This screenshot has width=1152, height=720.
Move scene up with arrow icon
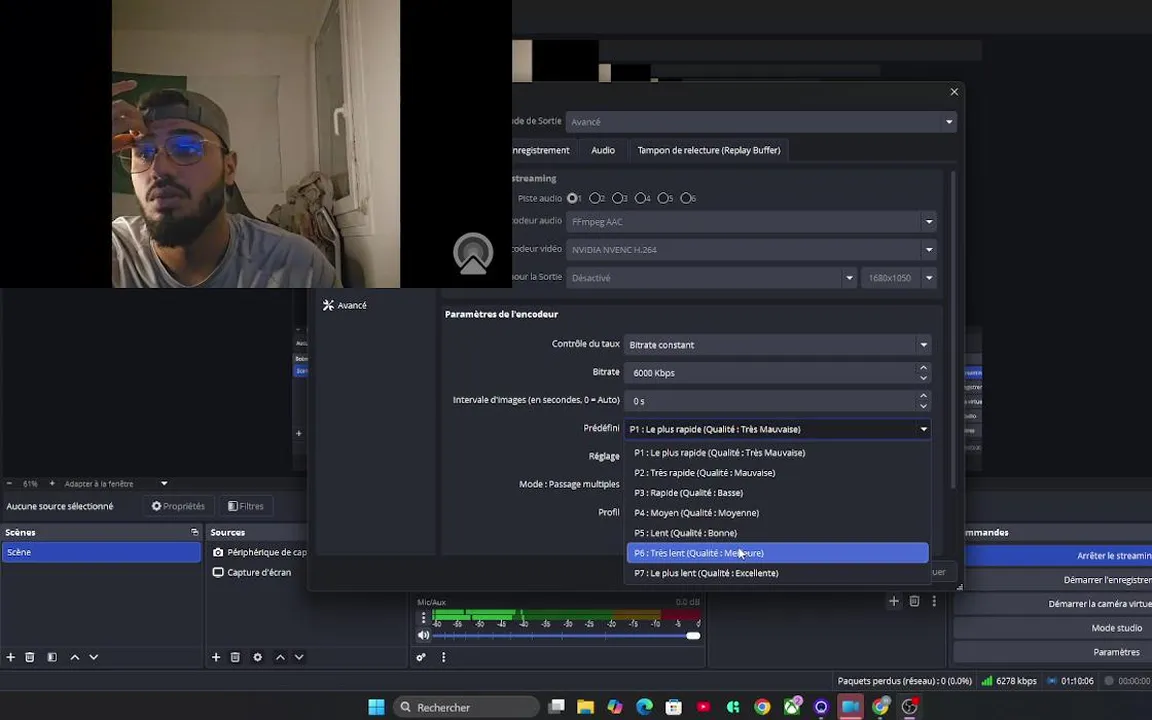[75, 658]
